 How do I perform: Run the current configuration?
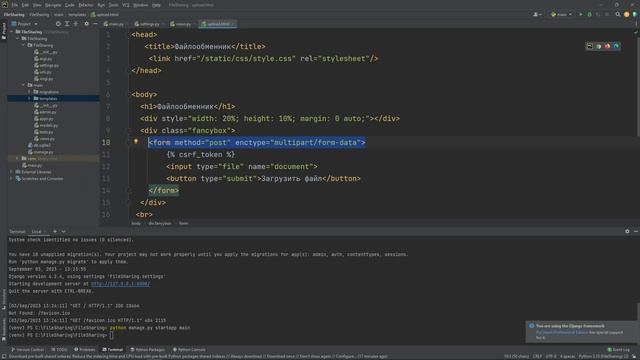pos(580,14)
